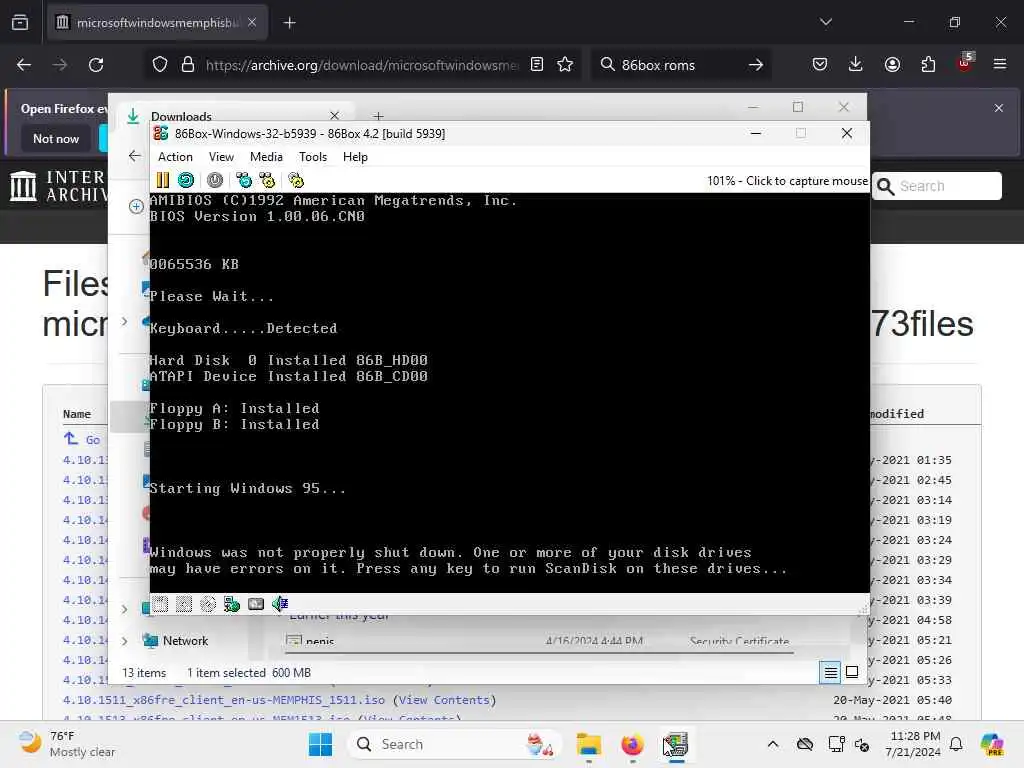The height and width of the screenshot is (768, 1024).
Task: Switch to Firefox from taskbar
Action: [632, 744]
